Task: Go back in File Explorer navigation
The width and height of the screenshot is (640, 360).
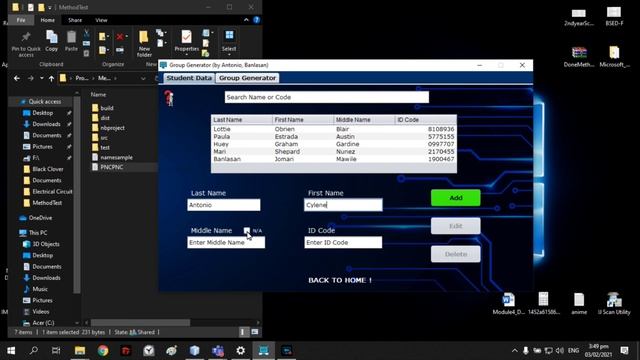Action: [x=17, y=78]
